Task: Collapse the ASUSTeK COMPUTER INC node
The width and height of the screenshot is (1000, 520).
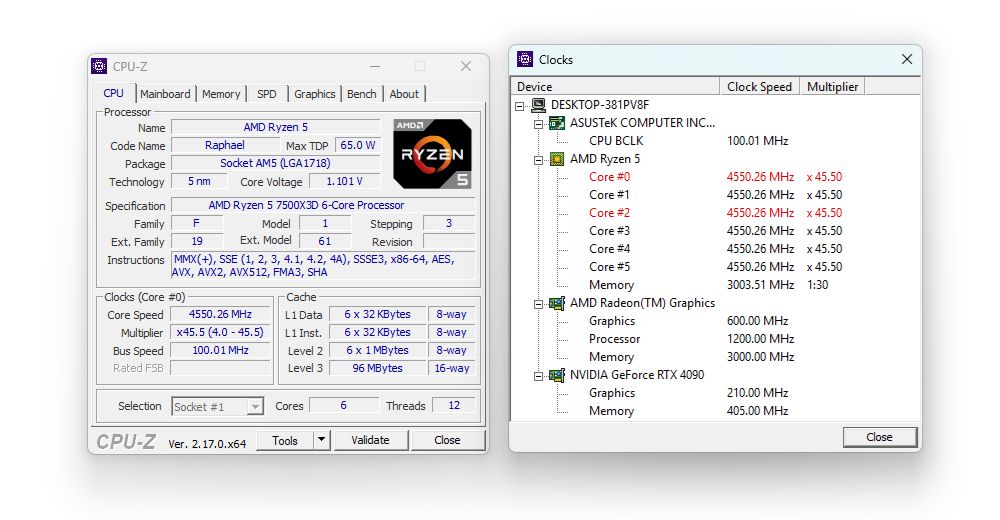Action: (538, 124)
